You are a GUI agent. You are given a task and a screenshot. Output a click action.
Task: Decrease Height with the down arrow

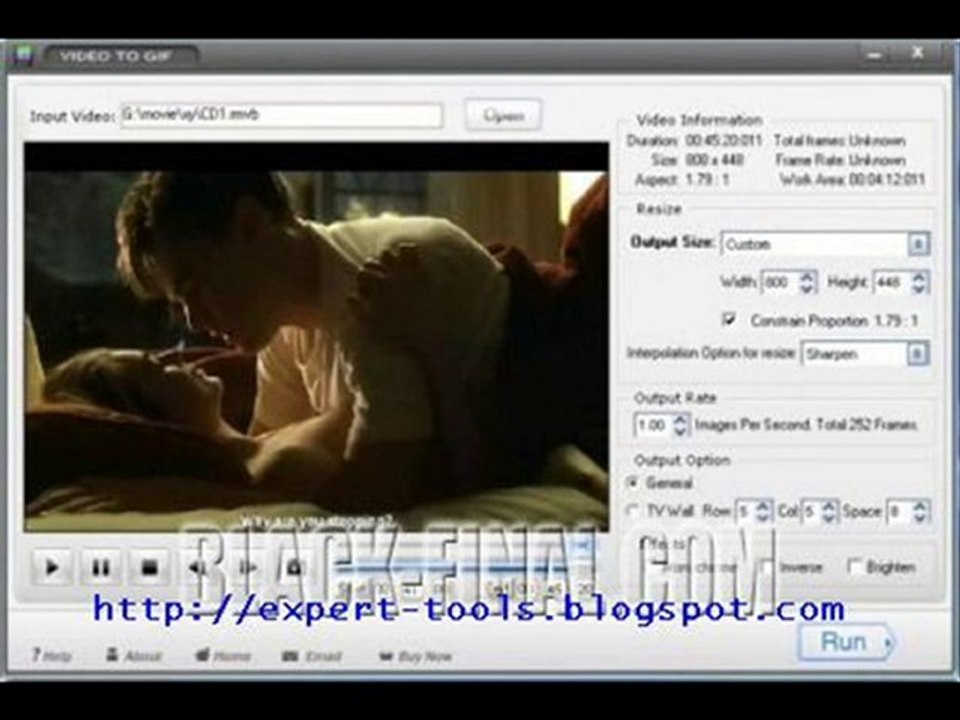919,288
